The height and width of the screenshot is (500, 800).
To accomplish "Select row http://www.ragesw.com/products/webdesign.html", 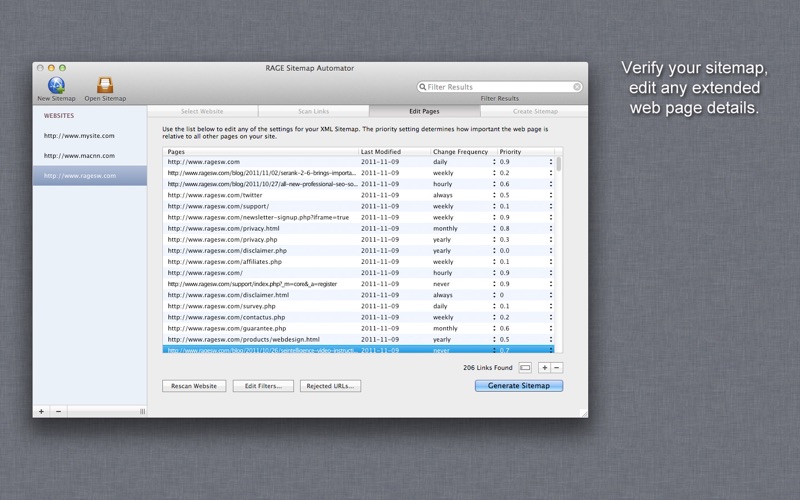I will coord(359,339).
